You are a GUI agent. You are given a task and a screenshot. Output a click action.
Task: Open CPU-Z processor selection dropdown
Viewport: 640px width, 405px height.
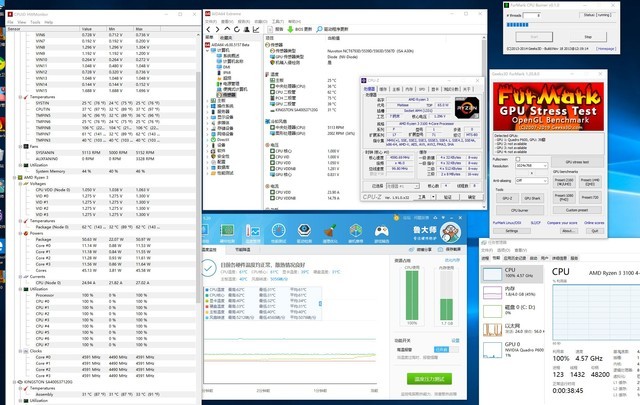(402, 186)
